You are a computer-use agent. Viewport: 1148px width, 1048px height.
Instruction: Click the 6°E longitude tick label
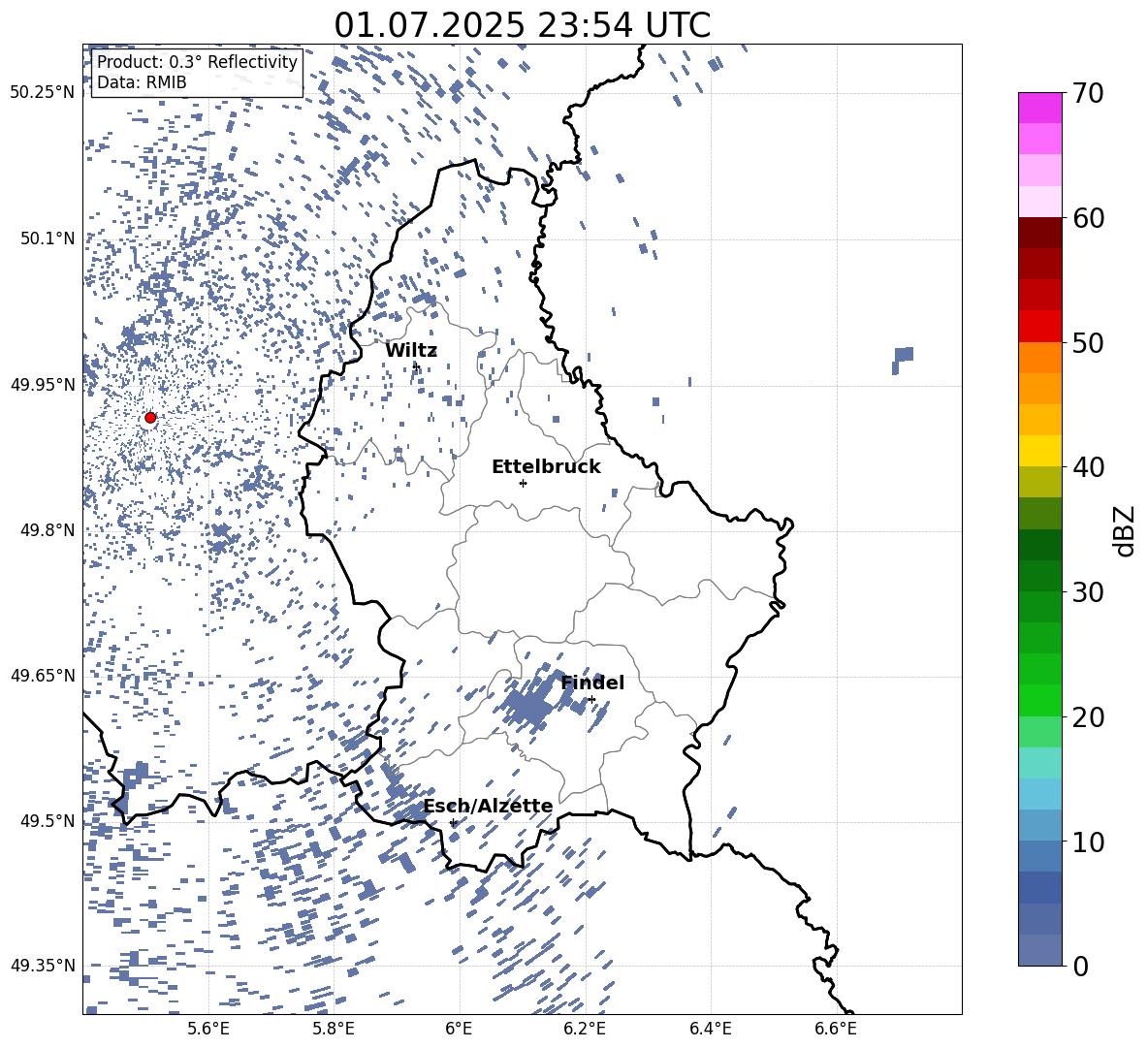click(459, 1029)
